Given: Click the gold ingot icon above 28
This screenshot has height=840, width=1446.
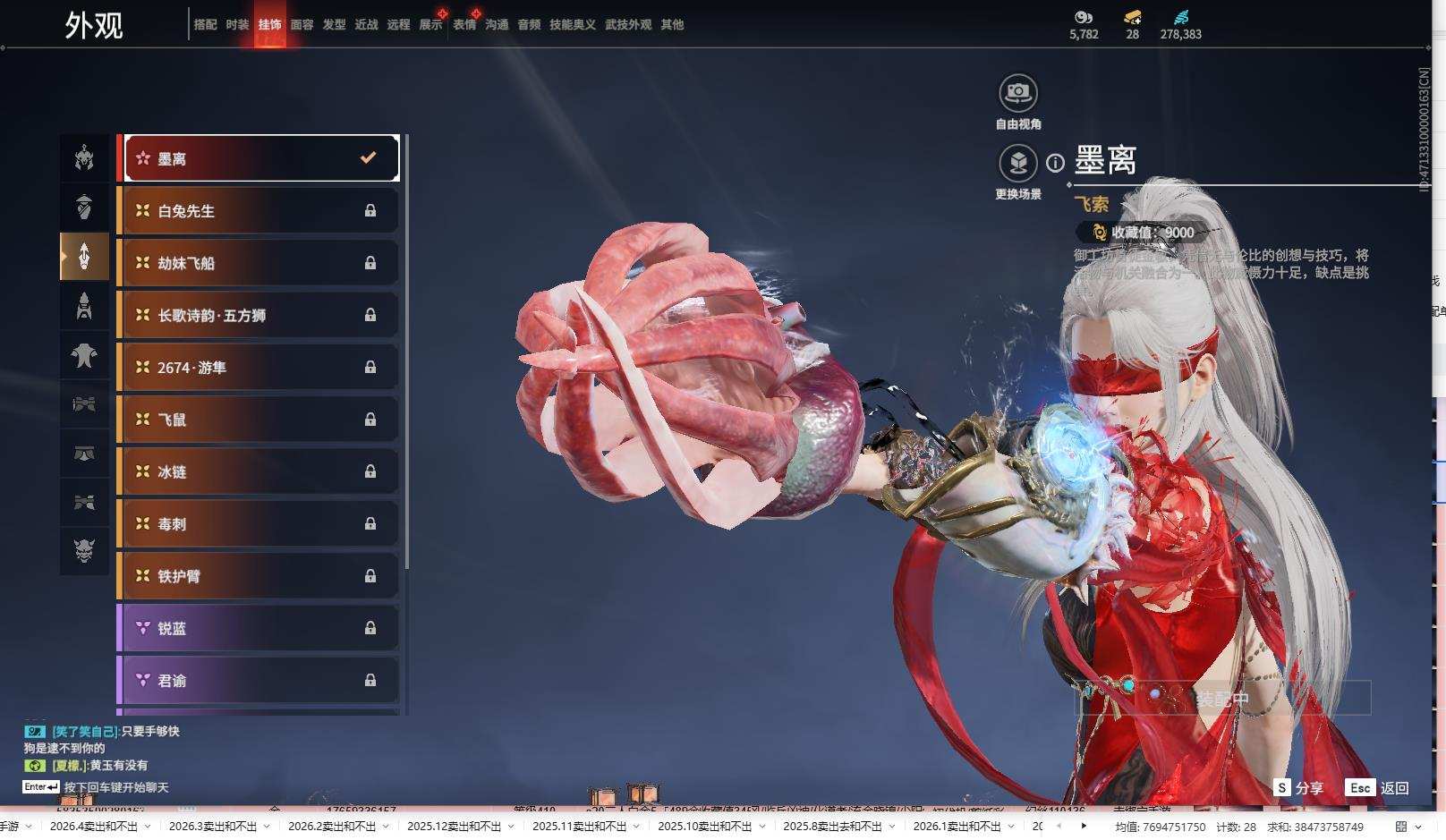Looking at the screenshot, I should point(1133,17).
